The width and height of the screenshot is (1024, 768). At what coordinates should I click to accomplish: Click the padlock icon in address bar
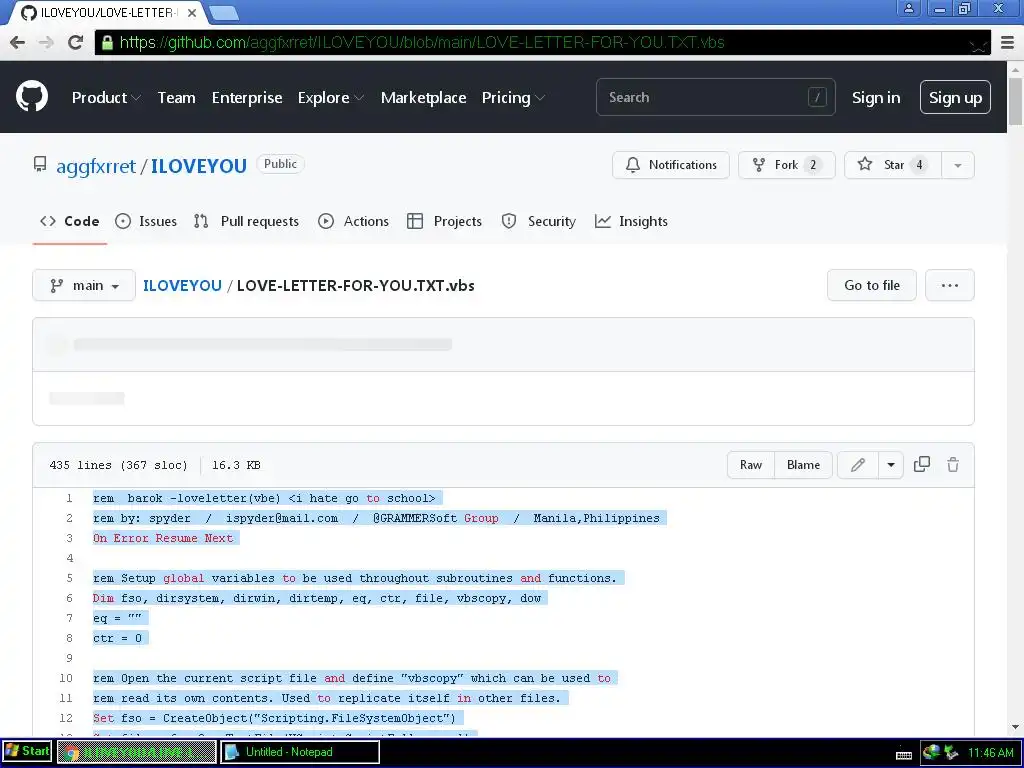point(107,43)
